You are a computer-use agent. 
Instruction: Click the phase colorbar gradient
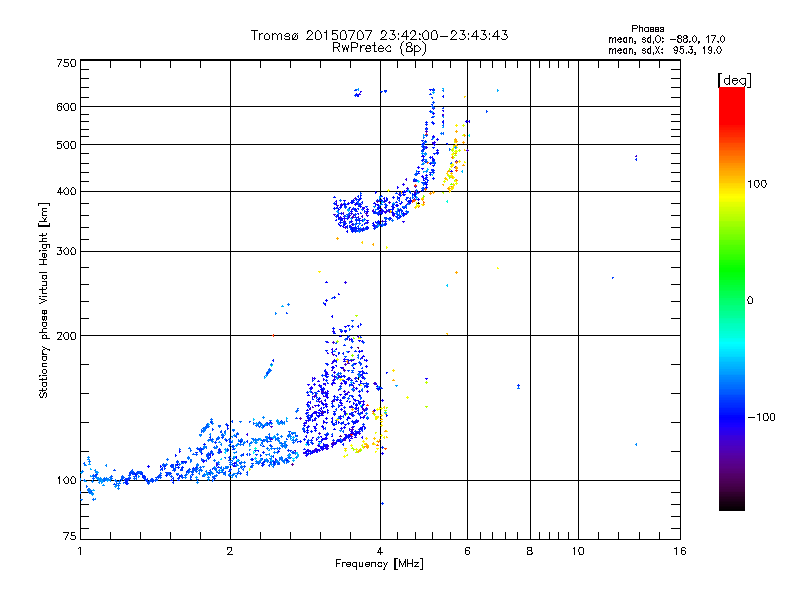coord(732,298)
